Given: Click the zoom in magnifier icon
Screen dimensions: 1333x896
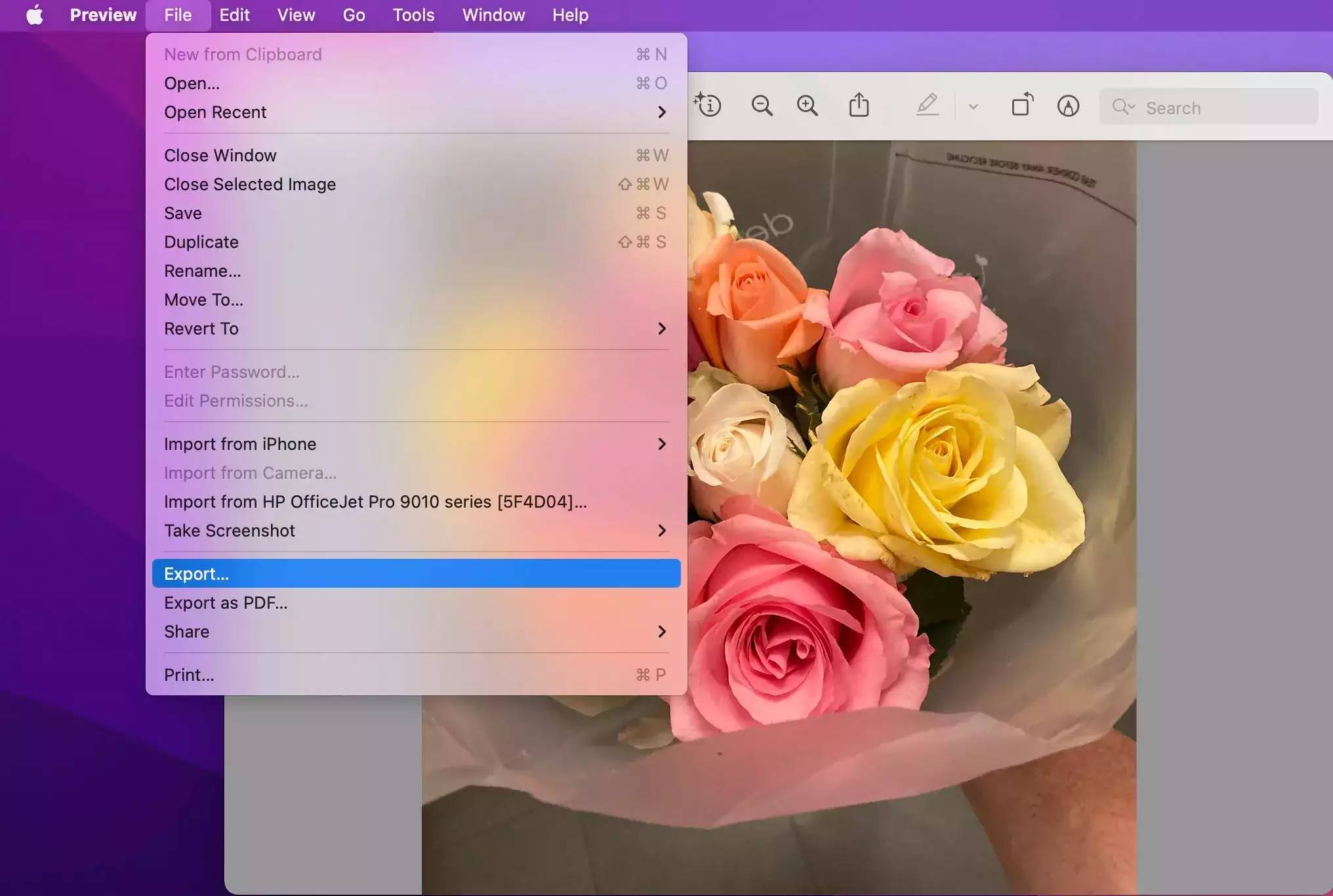Looking at the screenshot, I should pos(808,106).
